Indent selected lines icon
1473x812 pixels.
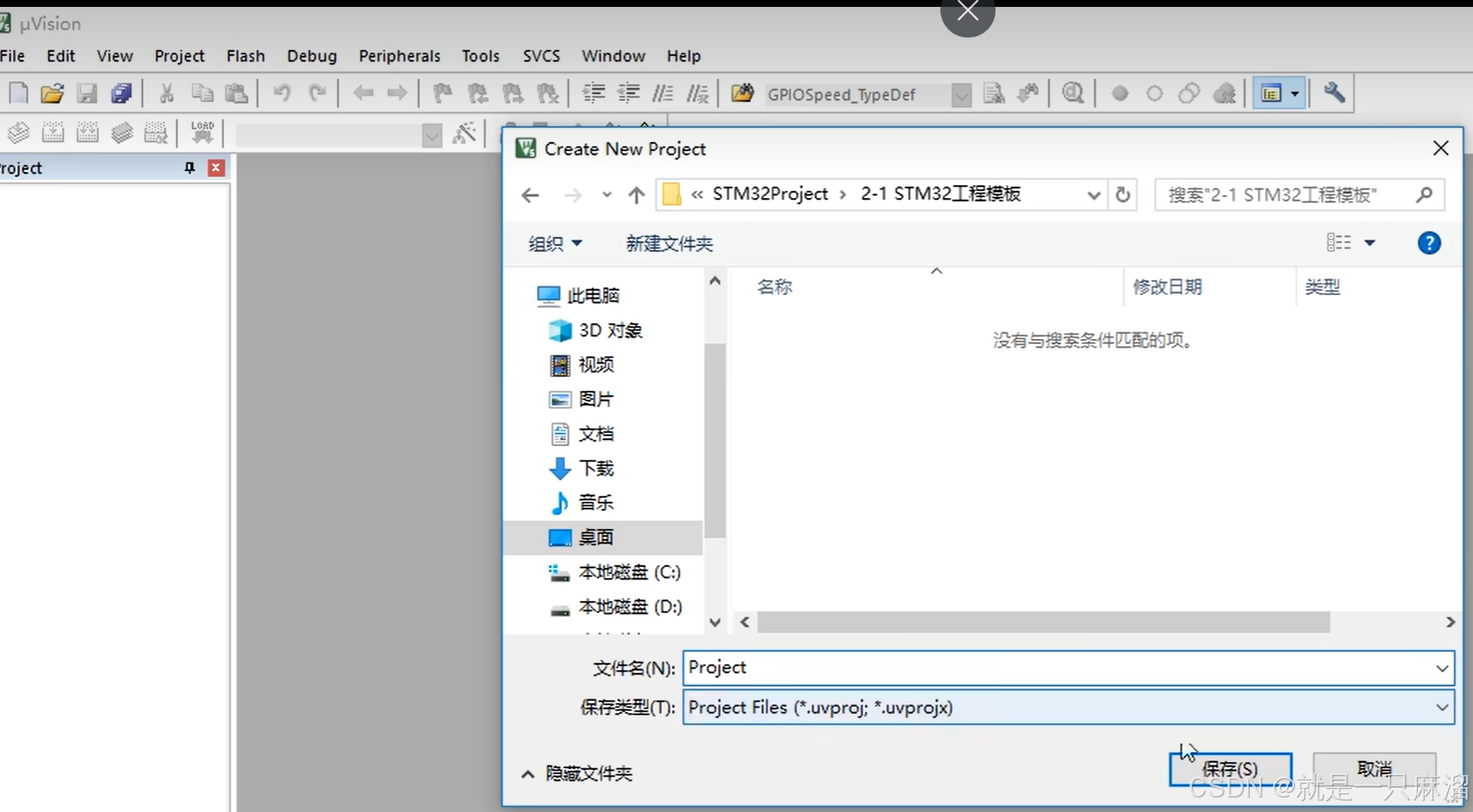pyautogui.click(x=593, y=94)
